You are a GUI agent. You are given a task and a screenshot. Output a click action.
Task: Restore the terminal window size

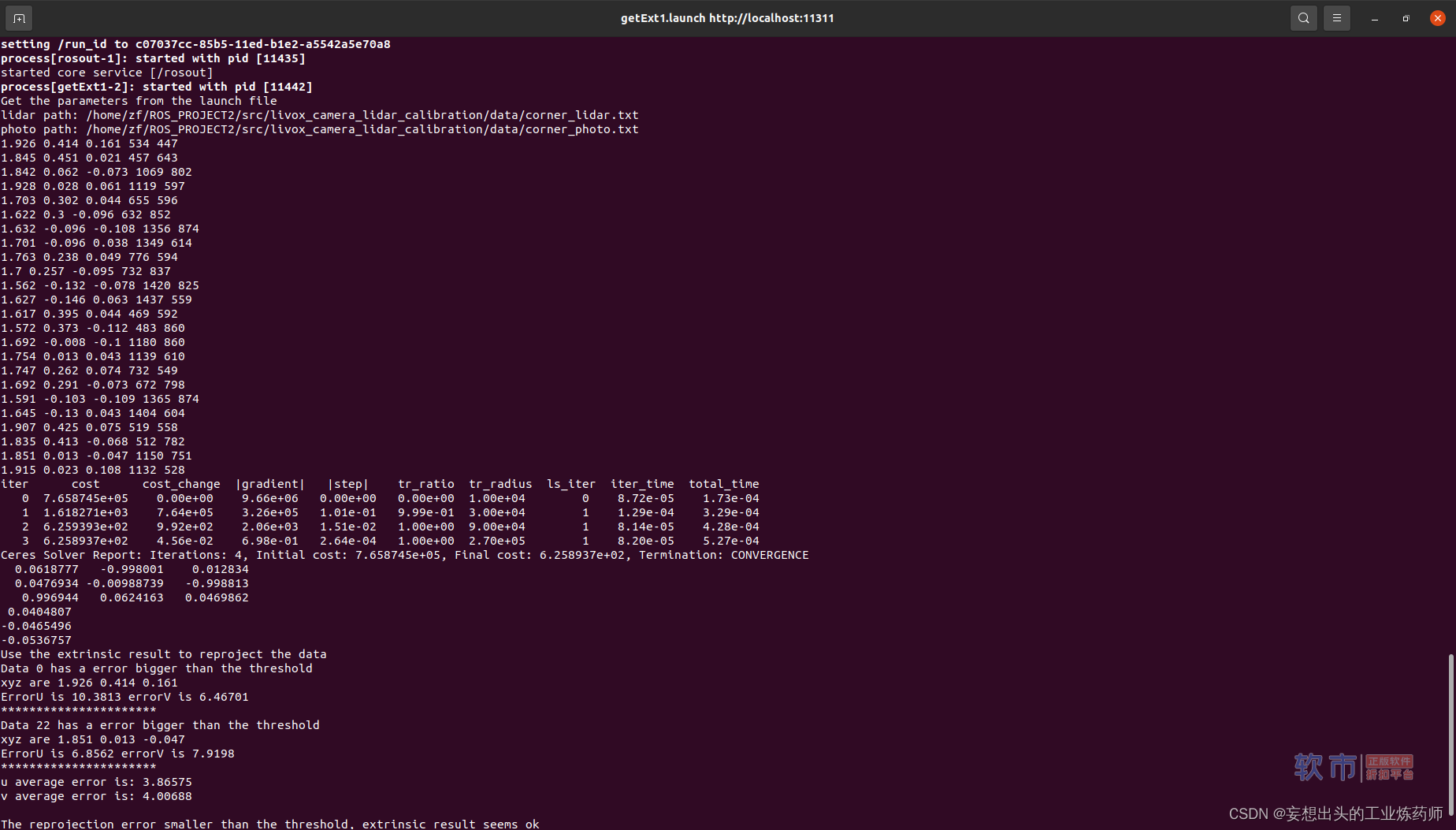(x=1406, y=18)
